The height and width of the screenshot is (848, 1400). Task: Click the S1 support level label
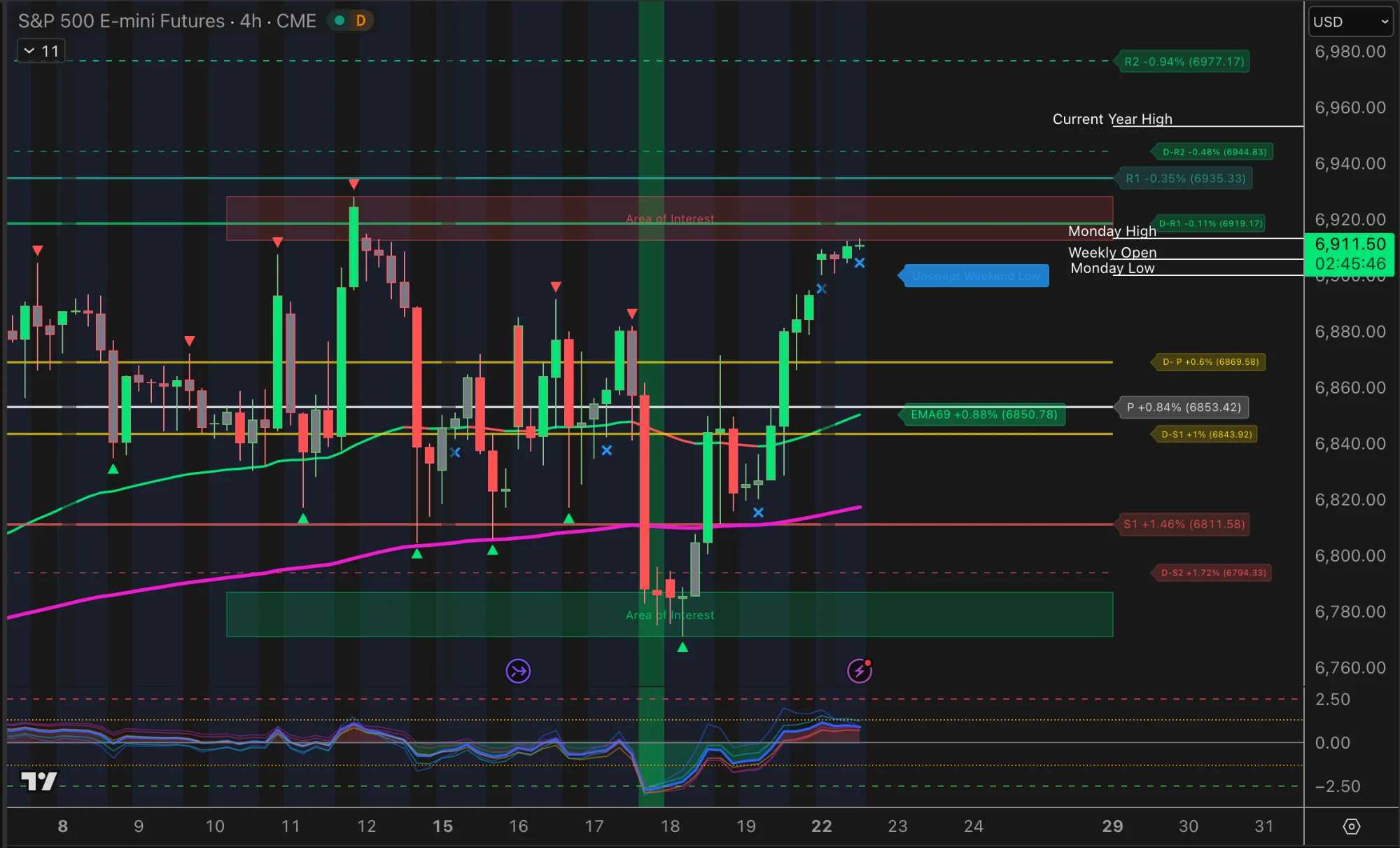pos(1183,524)
